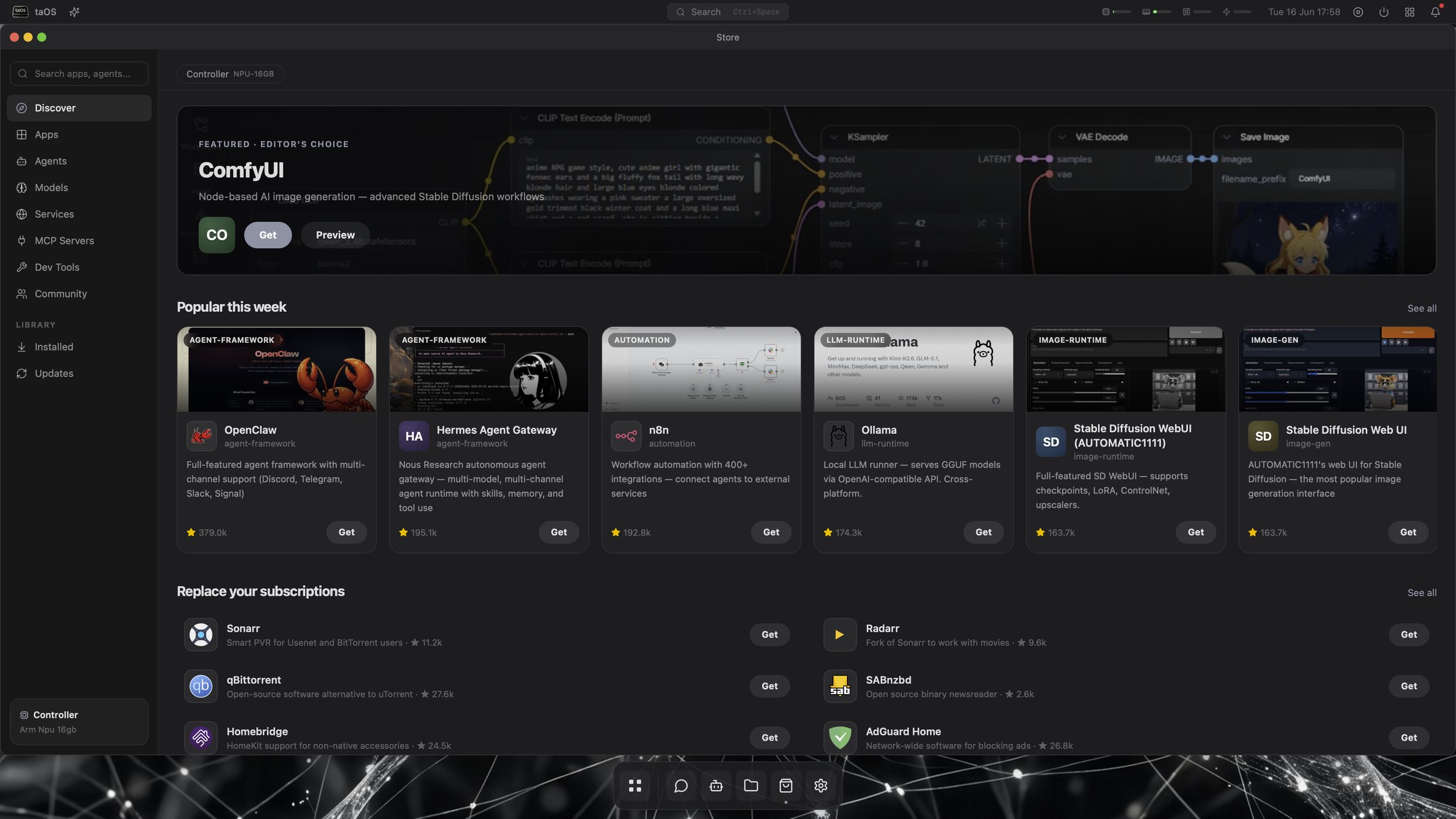The height and width of the screenshot is (819, 1456).
Task: Open the Store shopping bag in the dock
Action: pos(786,786)
